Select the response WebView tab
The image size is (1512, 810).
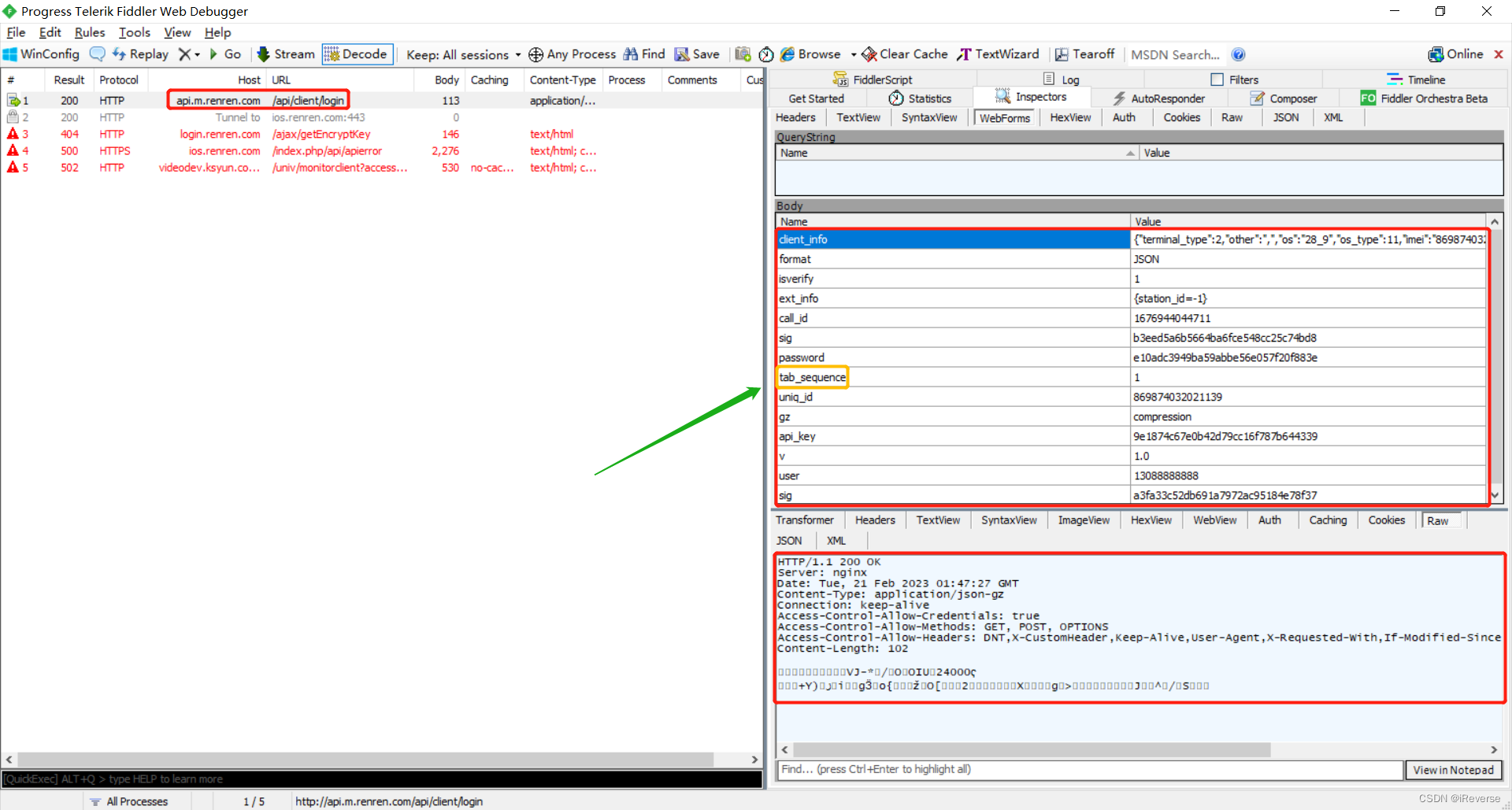pyautogui.click(x=1214, y=520)
